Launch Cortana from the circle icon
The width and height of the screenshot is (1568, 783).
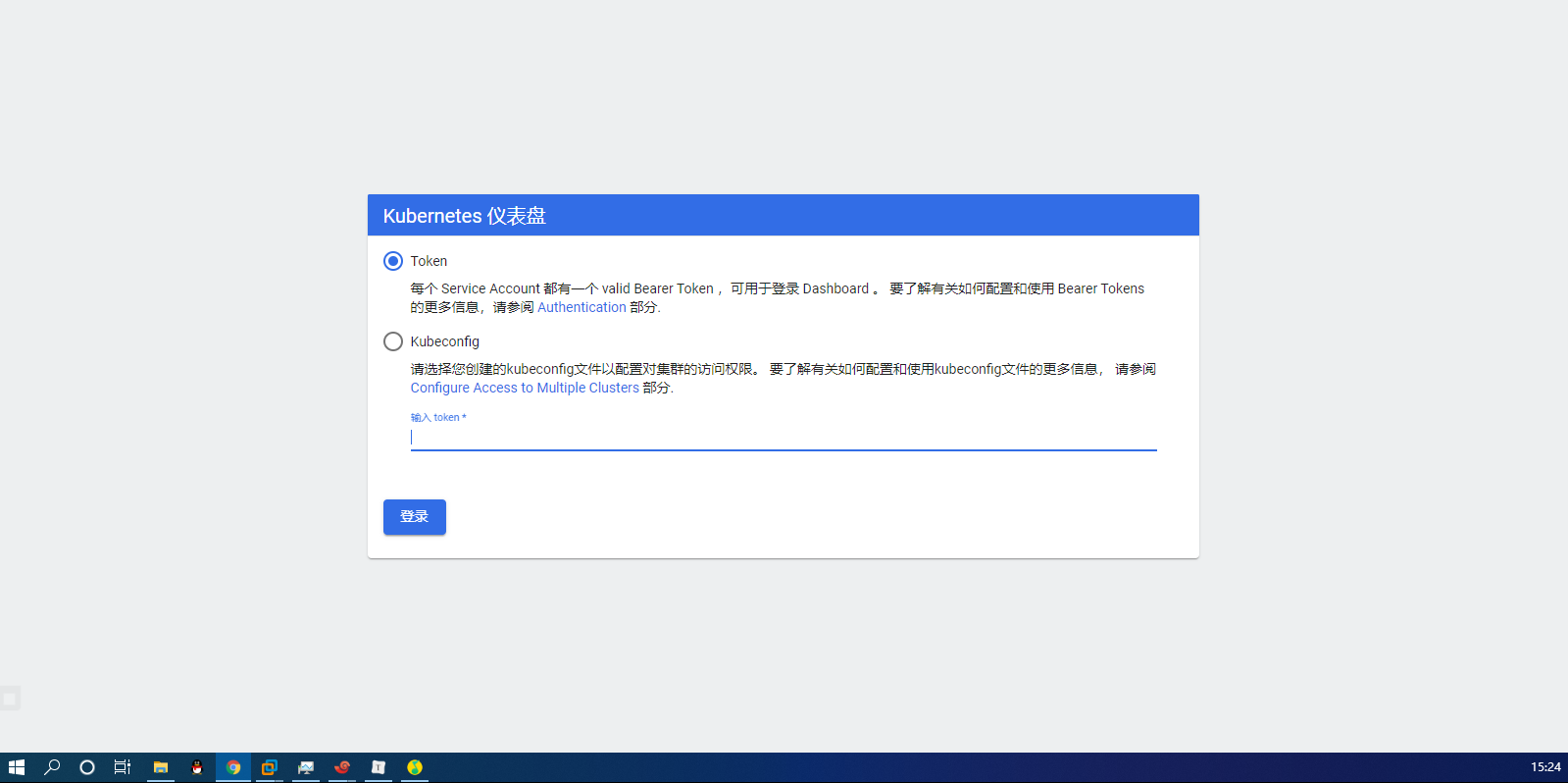(x=87, y=767)
